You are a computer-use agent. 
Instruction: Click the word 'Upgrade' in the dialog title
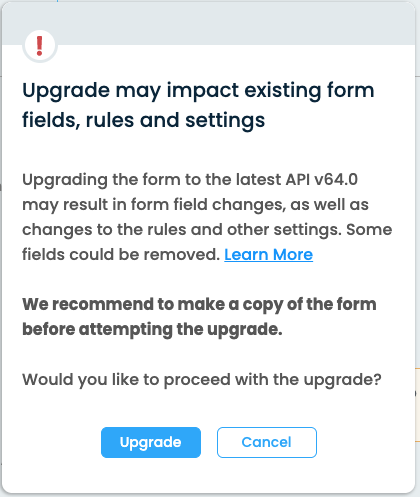66,91
